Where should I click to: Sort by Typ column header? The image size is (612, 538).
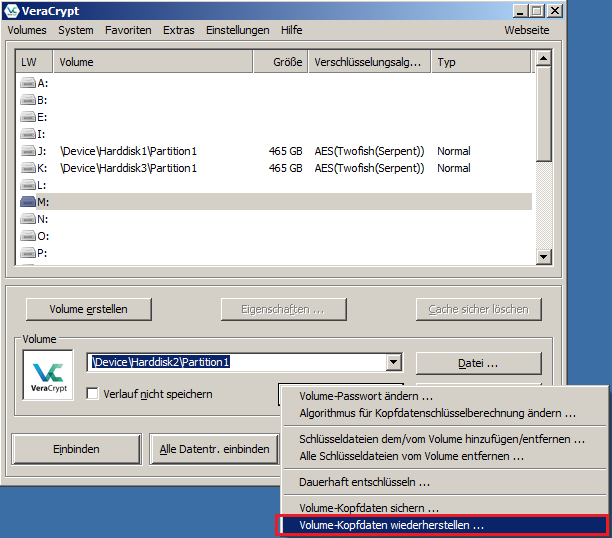click(482, 62)
